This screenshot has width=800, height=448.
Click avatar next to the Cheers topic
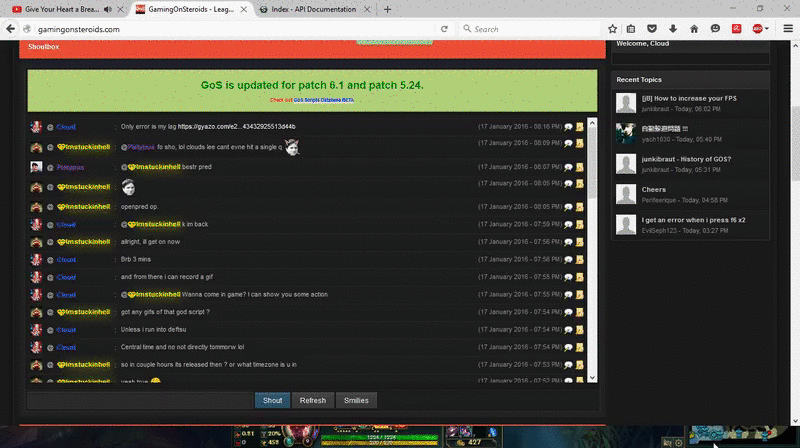[x=626, y=194]
